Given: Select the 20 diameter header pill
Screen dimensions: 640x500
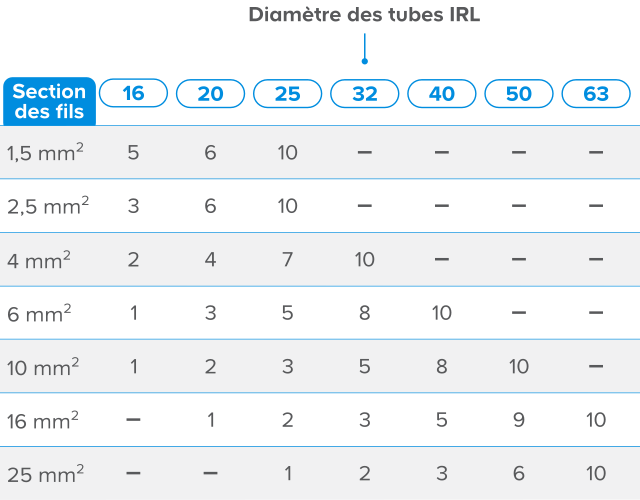Looking at the screenshot, I should click(x=210, y=94).
